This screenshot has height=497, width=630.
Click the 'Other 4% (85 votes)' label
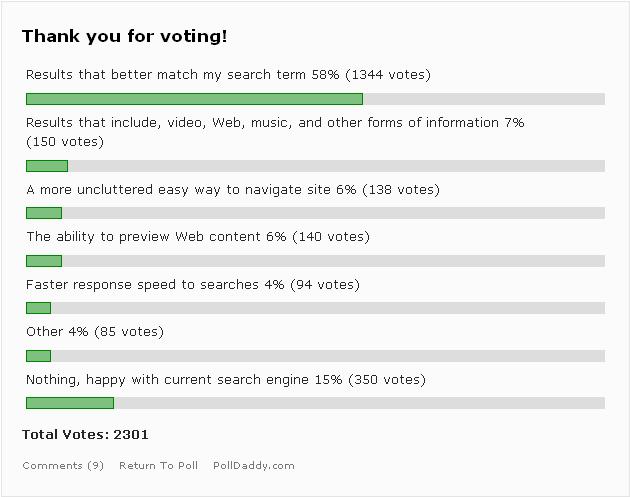(95, 332)
